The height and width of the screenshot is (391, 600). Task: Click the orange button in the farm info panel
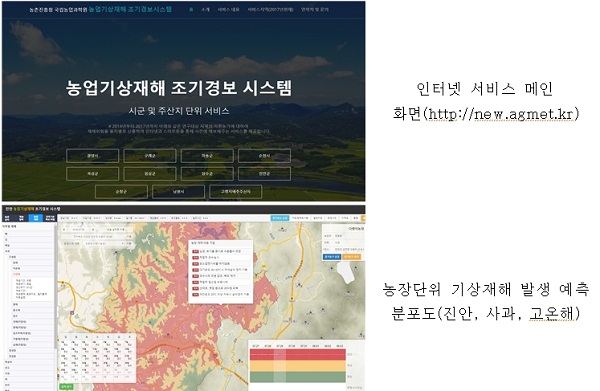point(351,257)
